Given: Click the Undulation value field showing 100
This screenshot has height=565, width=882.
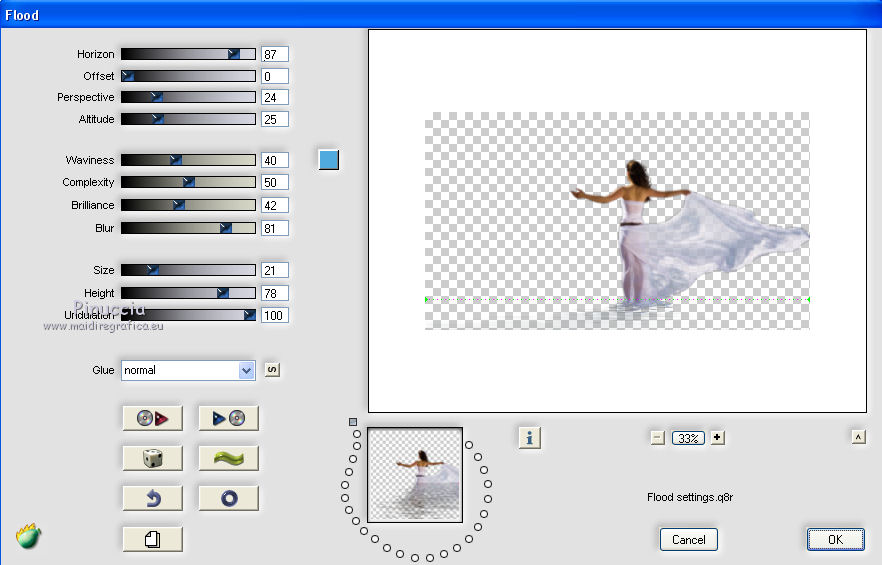Looking at the screenshot, I should point(274,315).
